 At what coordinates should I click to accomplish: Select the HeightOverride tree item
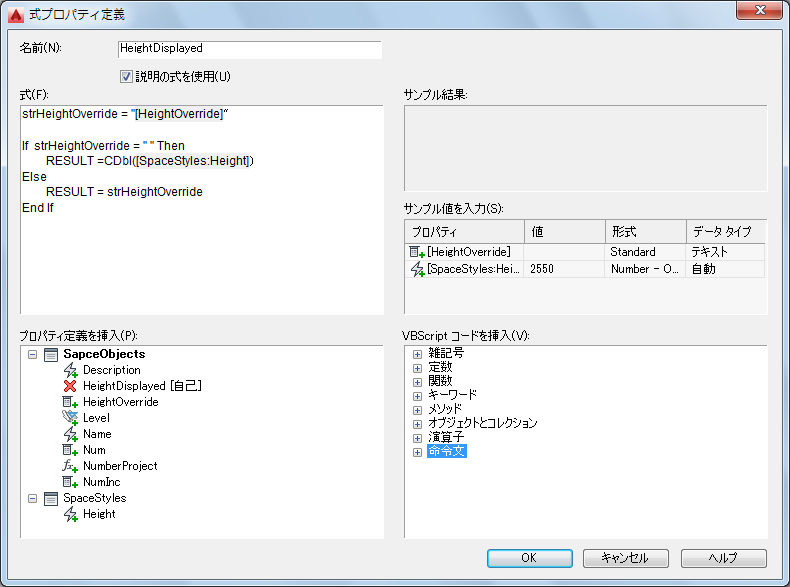point(121,402)
